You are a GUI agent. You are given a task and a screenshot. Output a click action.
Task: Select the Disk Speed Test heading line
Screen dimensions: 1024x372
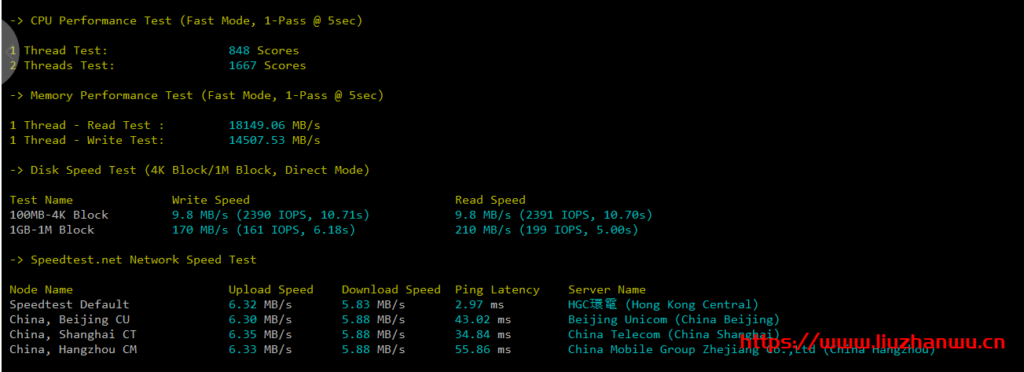[x=189, y=170]
